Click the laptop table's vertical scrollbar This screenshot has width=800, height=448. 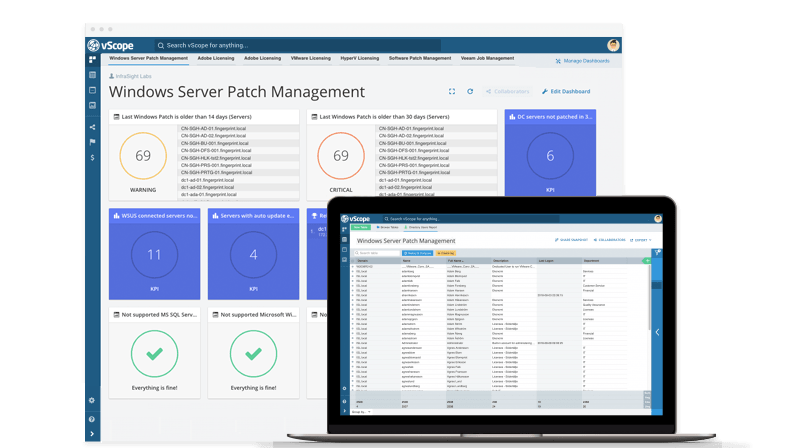click(649, 298)
